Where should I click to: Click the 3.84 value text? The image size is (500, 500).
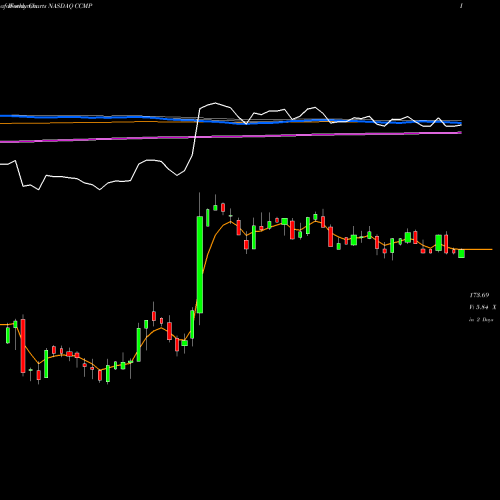tap(482, 307)
